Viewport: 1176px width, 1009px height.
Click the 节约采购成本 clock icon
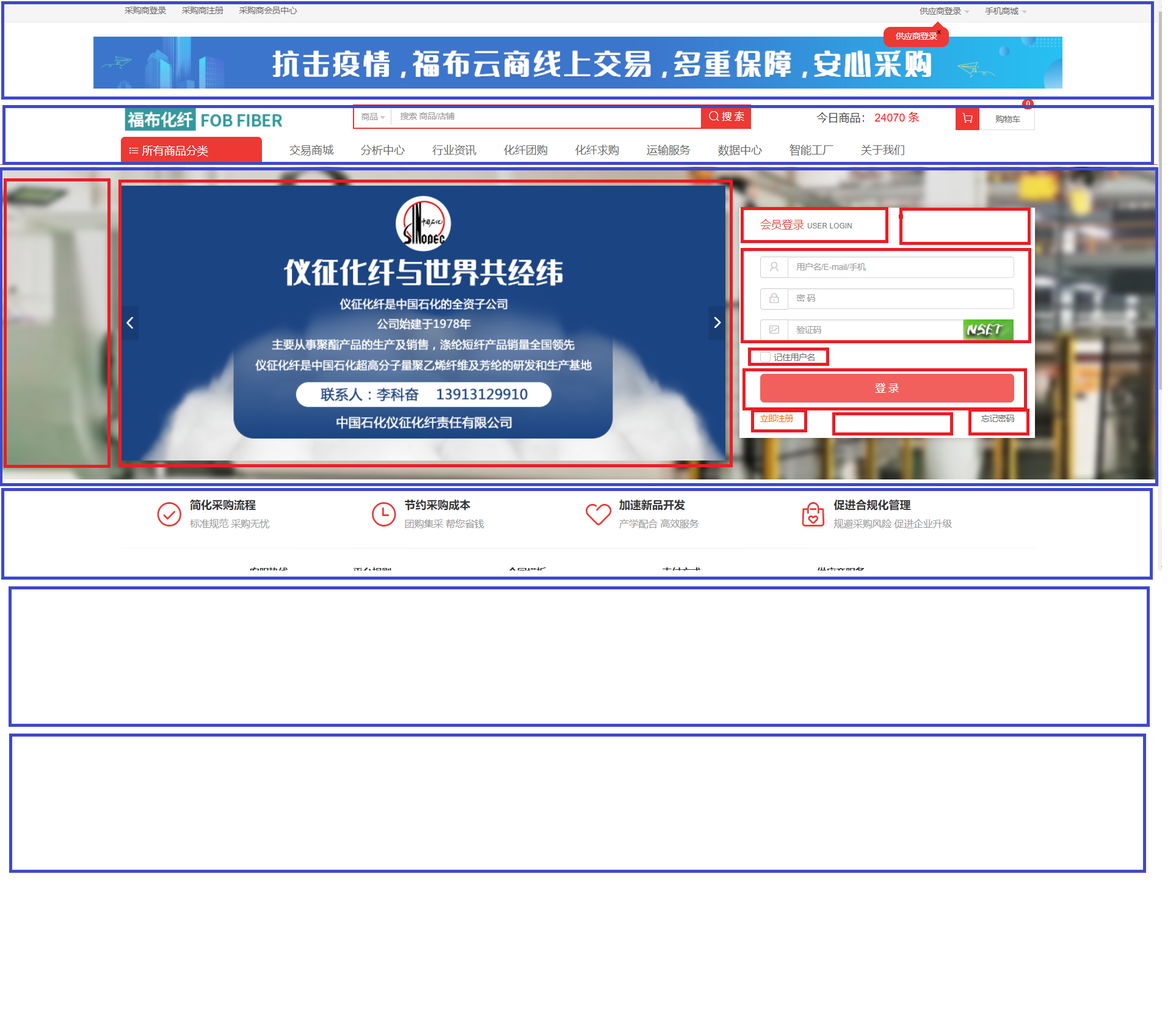coord(384,514)
